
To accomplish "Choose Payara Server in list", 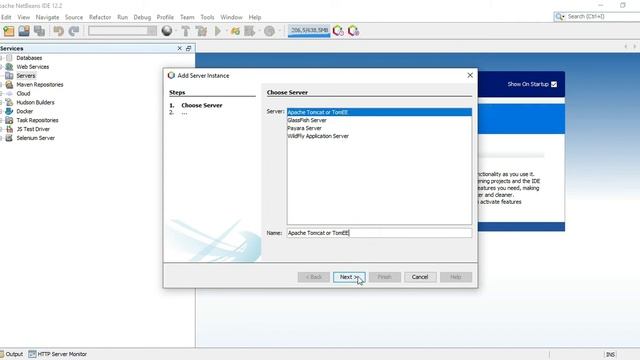I will coord(379,128).
